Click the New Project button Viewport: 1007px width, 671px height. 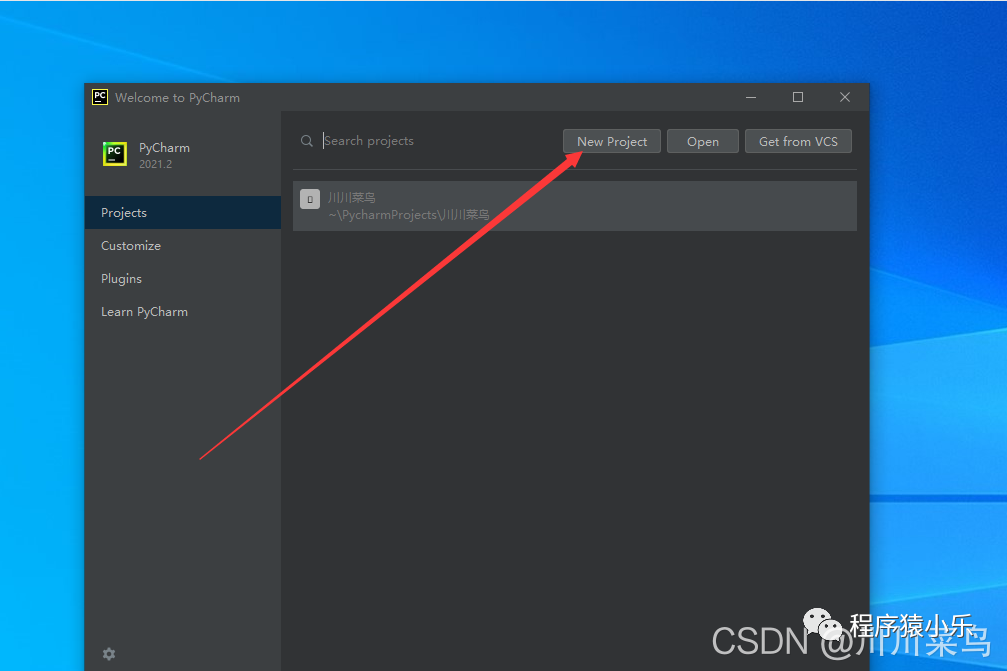click(611, 141)
